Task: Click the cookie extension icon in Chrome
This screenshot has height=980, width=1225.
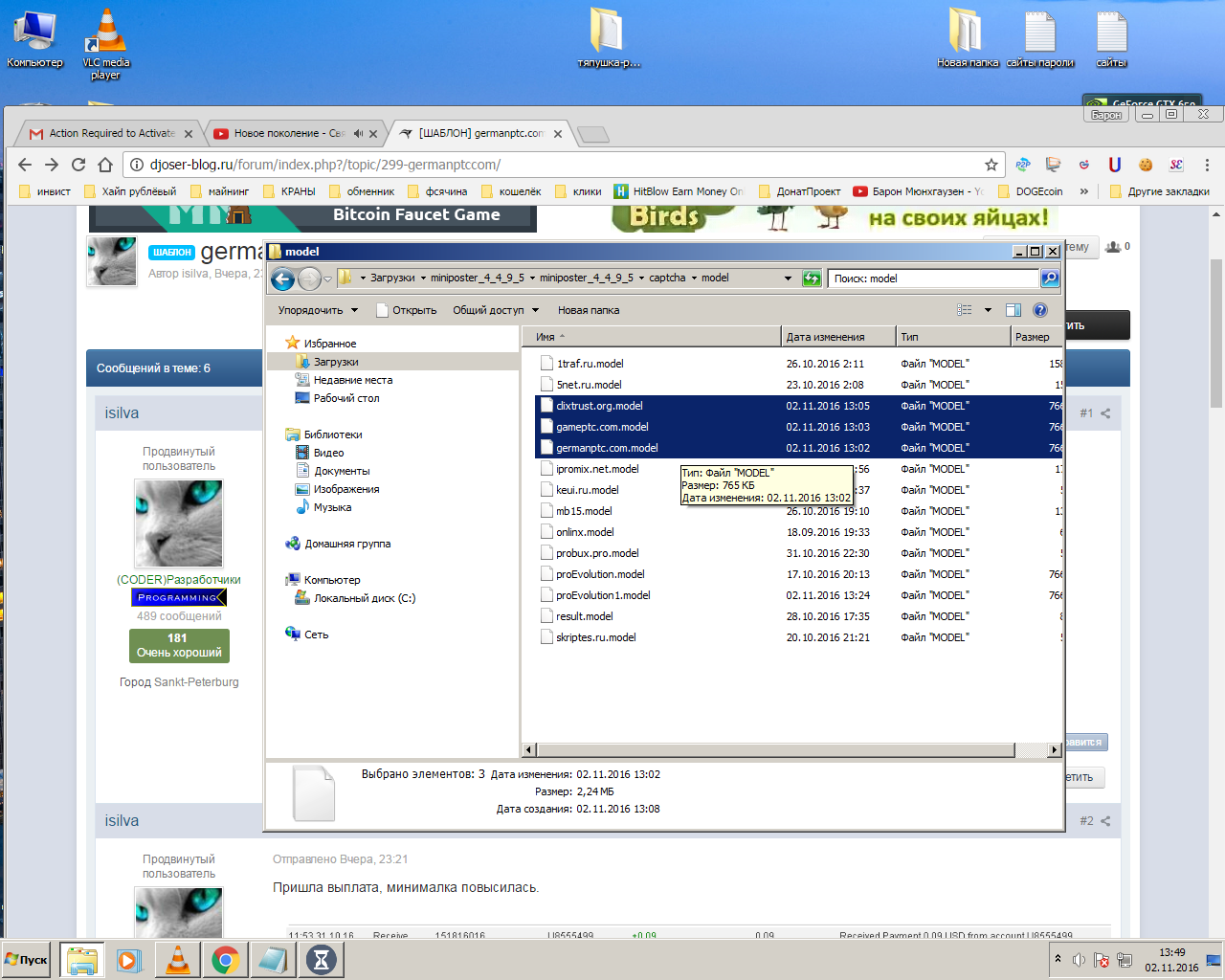Action: 1146,165
